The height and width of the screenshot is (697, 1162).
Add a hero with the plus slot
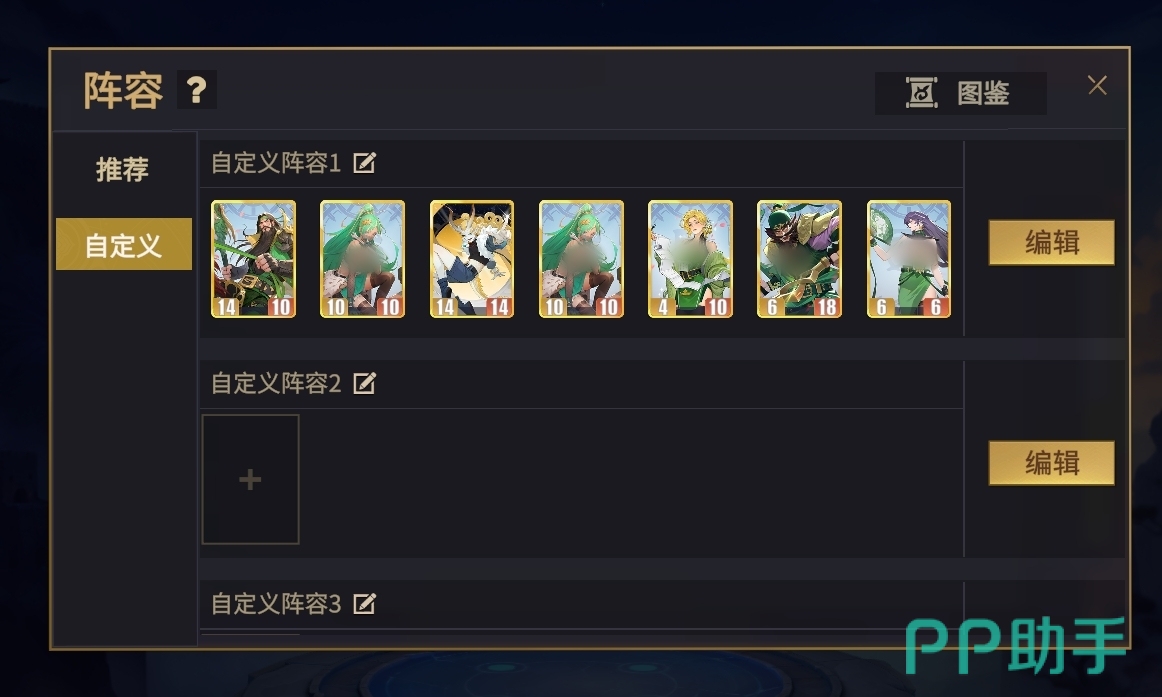point(250,479)
